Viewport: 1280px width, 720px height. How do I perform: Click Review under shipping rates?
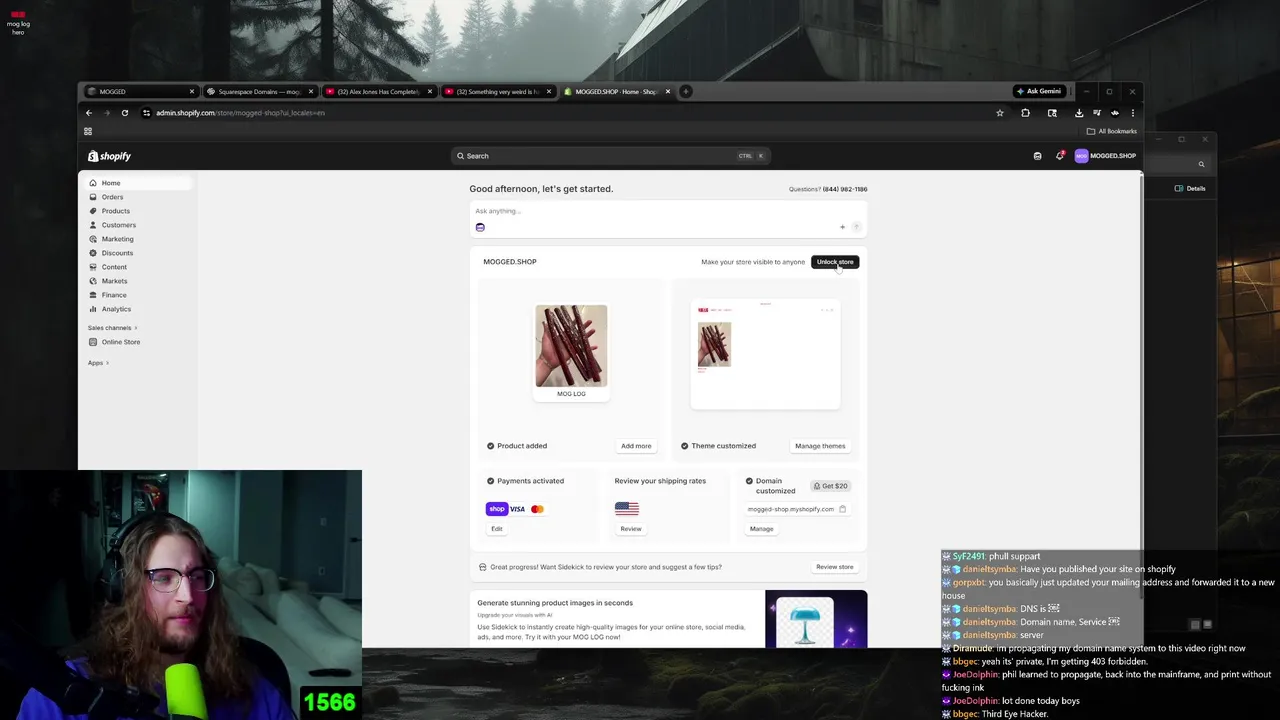pos(630,529)
